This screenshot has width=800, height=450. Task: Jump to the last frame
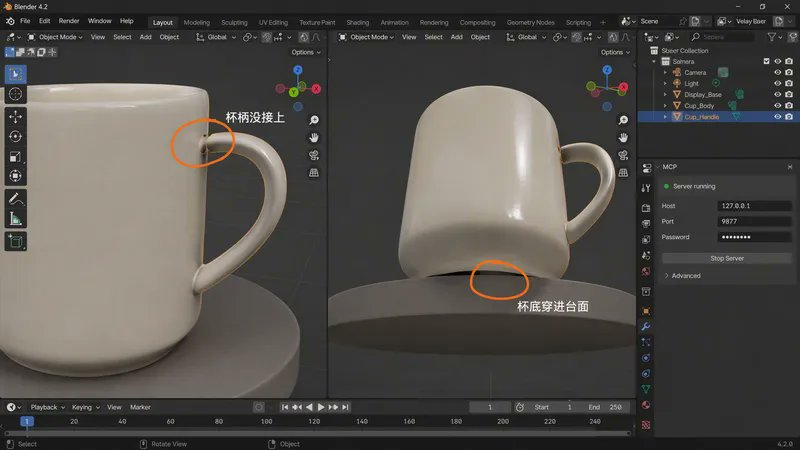click(345, 407)
